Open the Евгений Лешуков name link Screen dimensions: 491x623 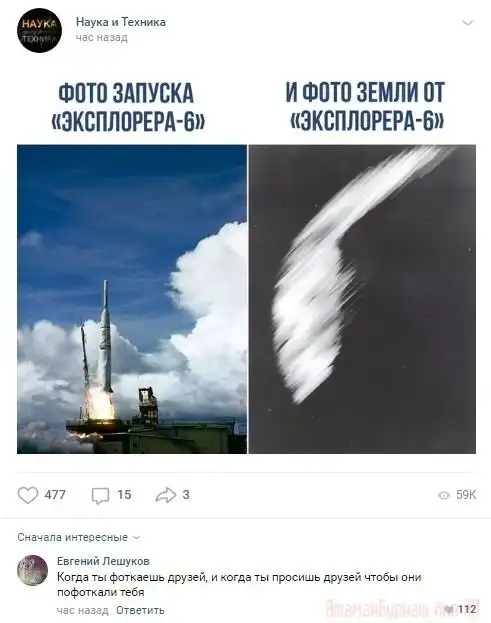(x=103, y=561)
